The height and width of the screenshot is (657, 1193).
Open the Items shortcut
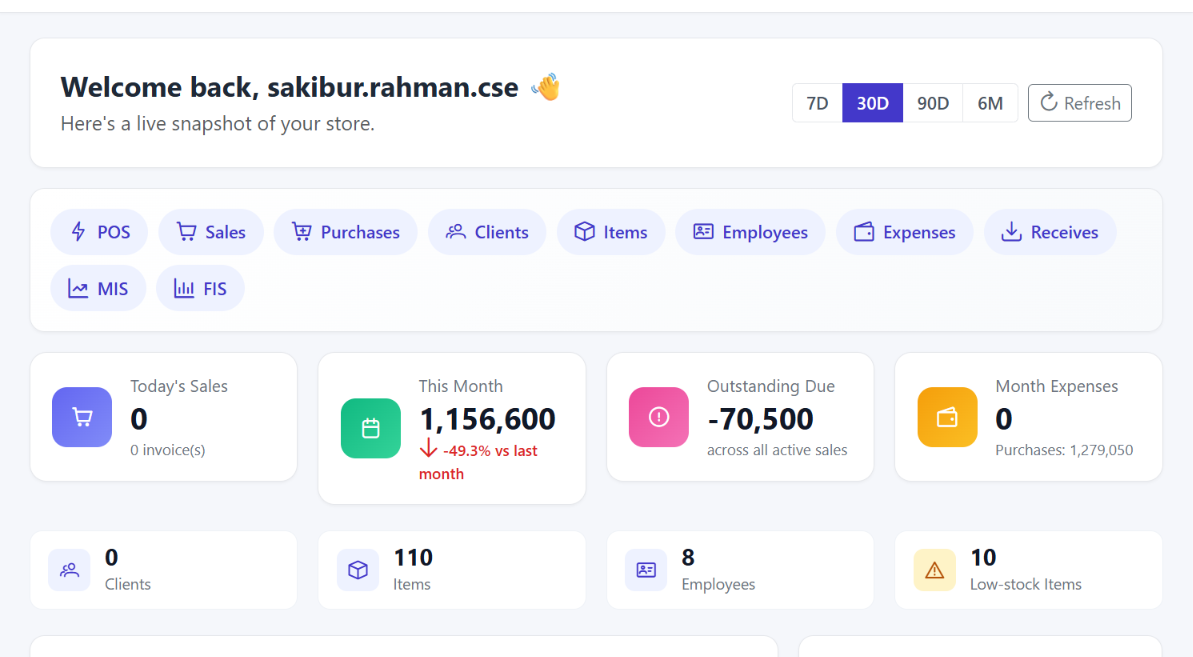[611, 232]
